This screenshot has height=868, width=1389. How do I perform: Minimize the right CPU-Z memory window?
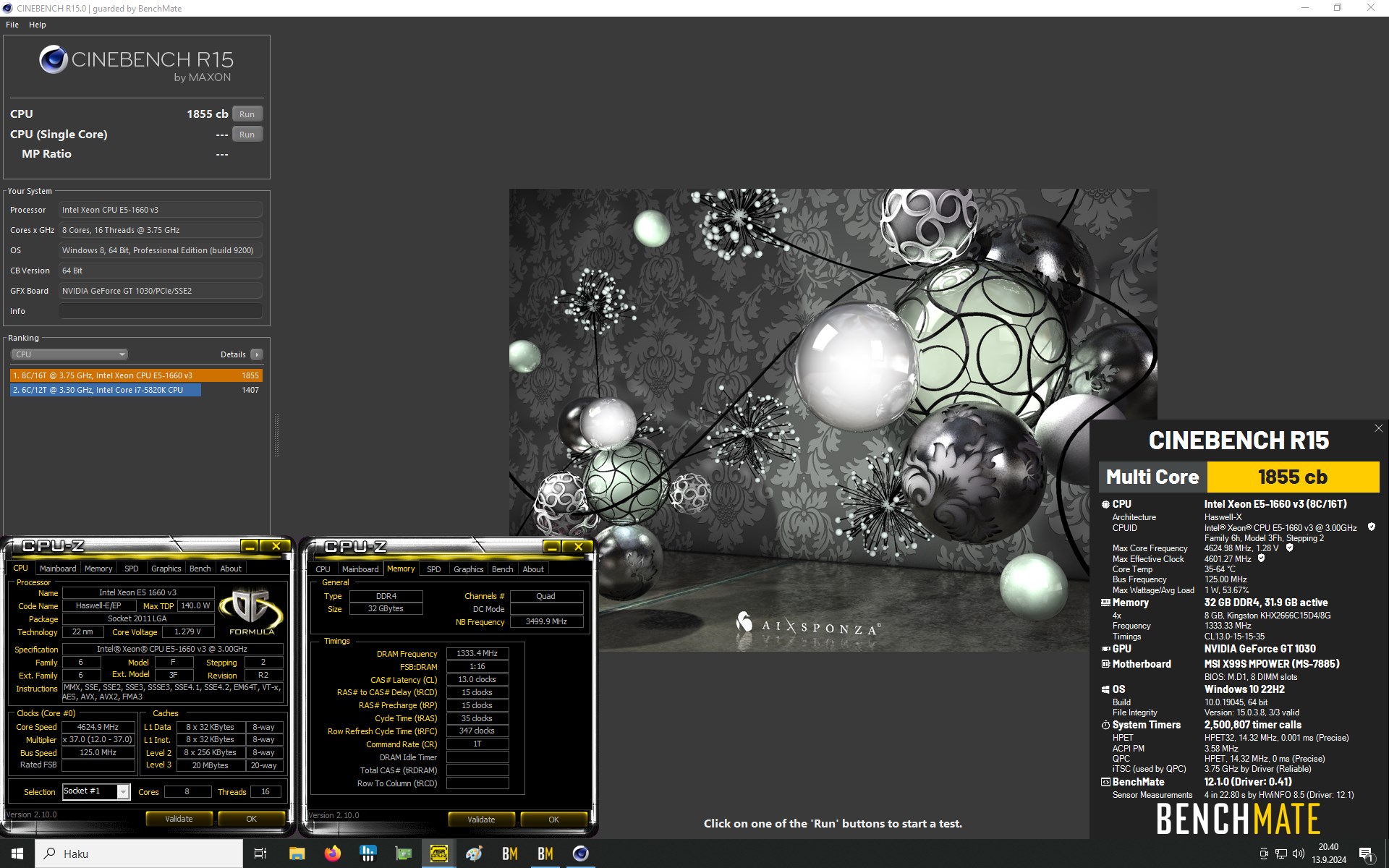[x=552, y=547]
